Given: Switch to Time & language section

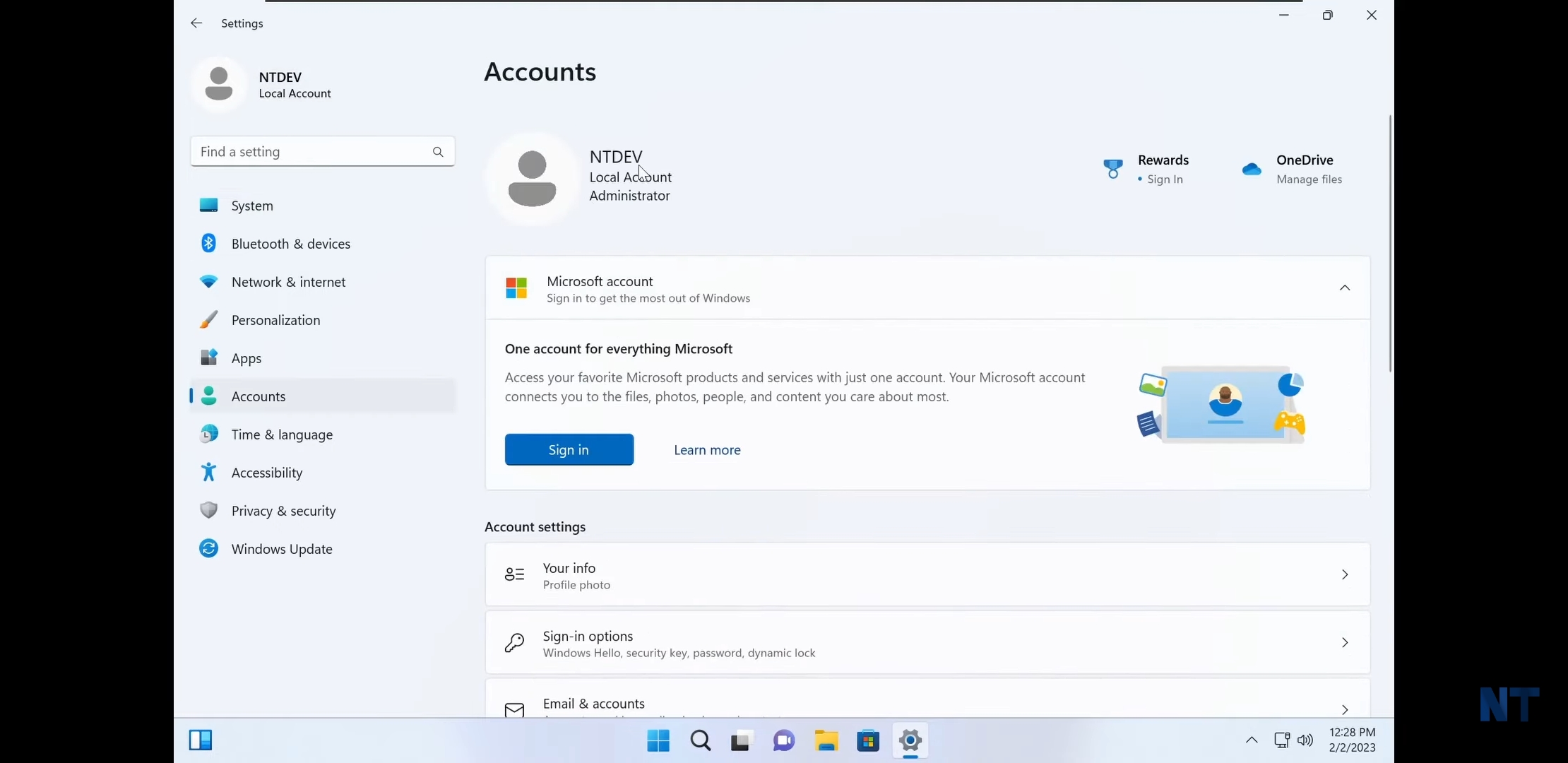Looking at the screenshot, I should (x=282, y=434).
